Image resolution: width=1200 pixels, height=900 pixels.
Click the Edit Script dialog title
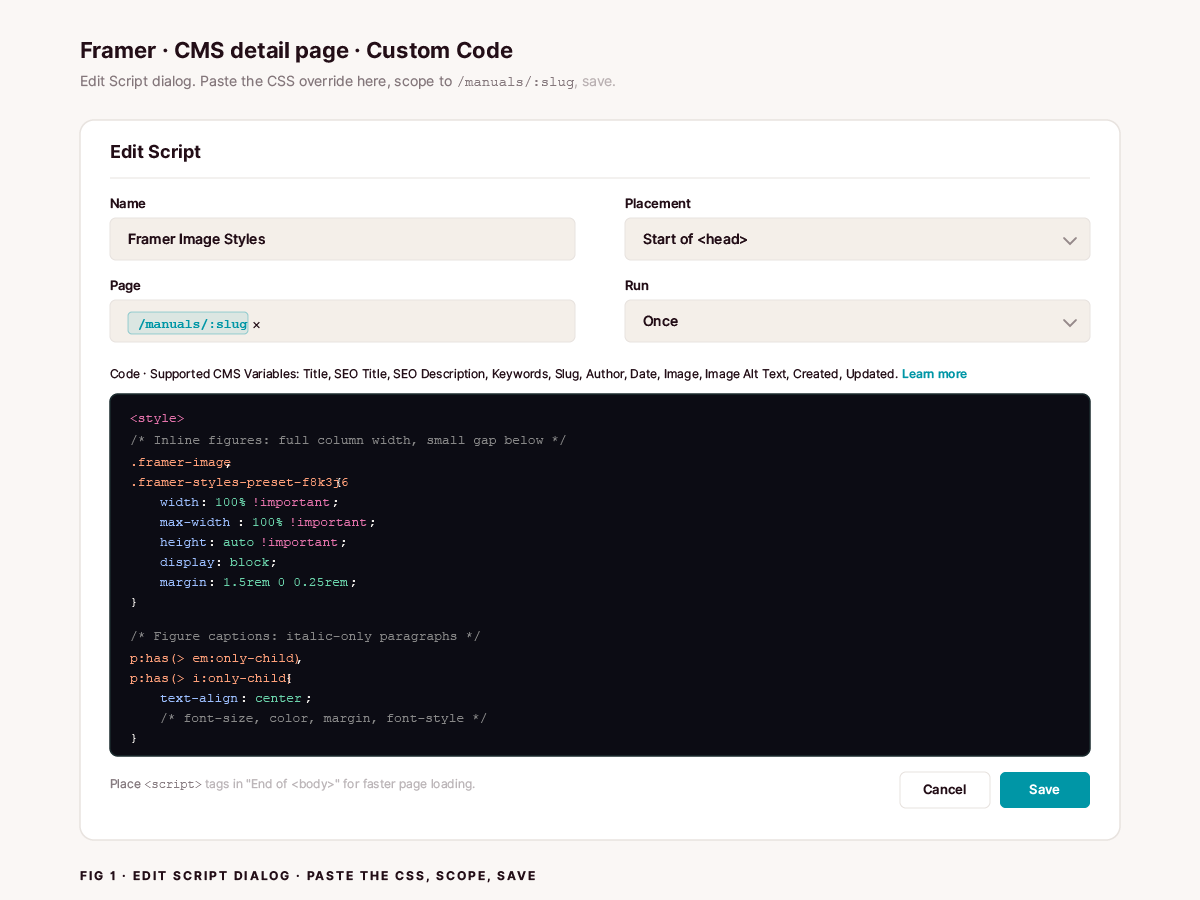pos(155,152)
